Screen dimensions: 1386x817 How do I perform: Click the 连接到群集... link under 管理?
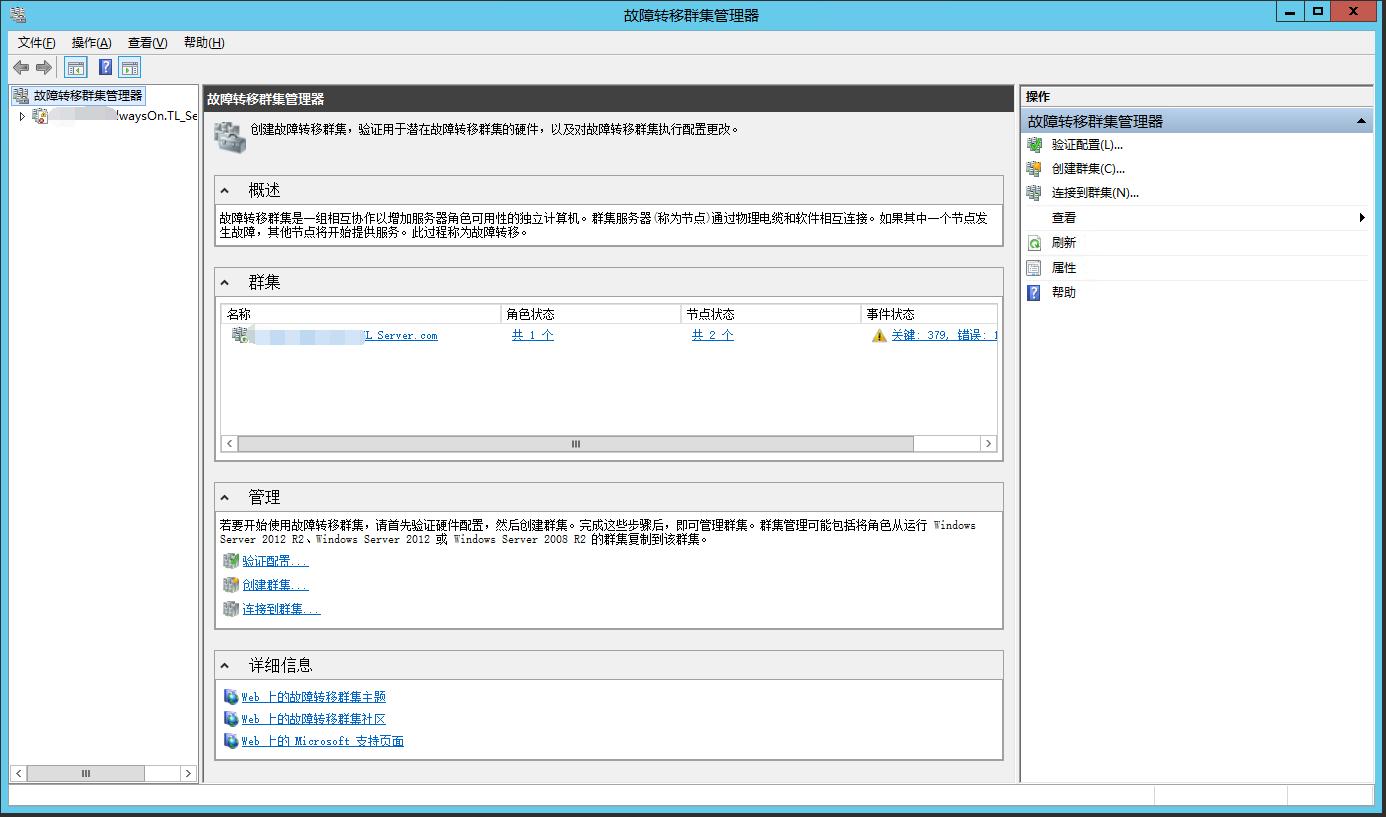pyautogui.click(x=281, y=609)
